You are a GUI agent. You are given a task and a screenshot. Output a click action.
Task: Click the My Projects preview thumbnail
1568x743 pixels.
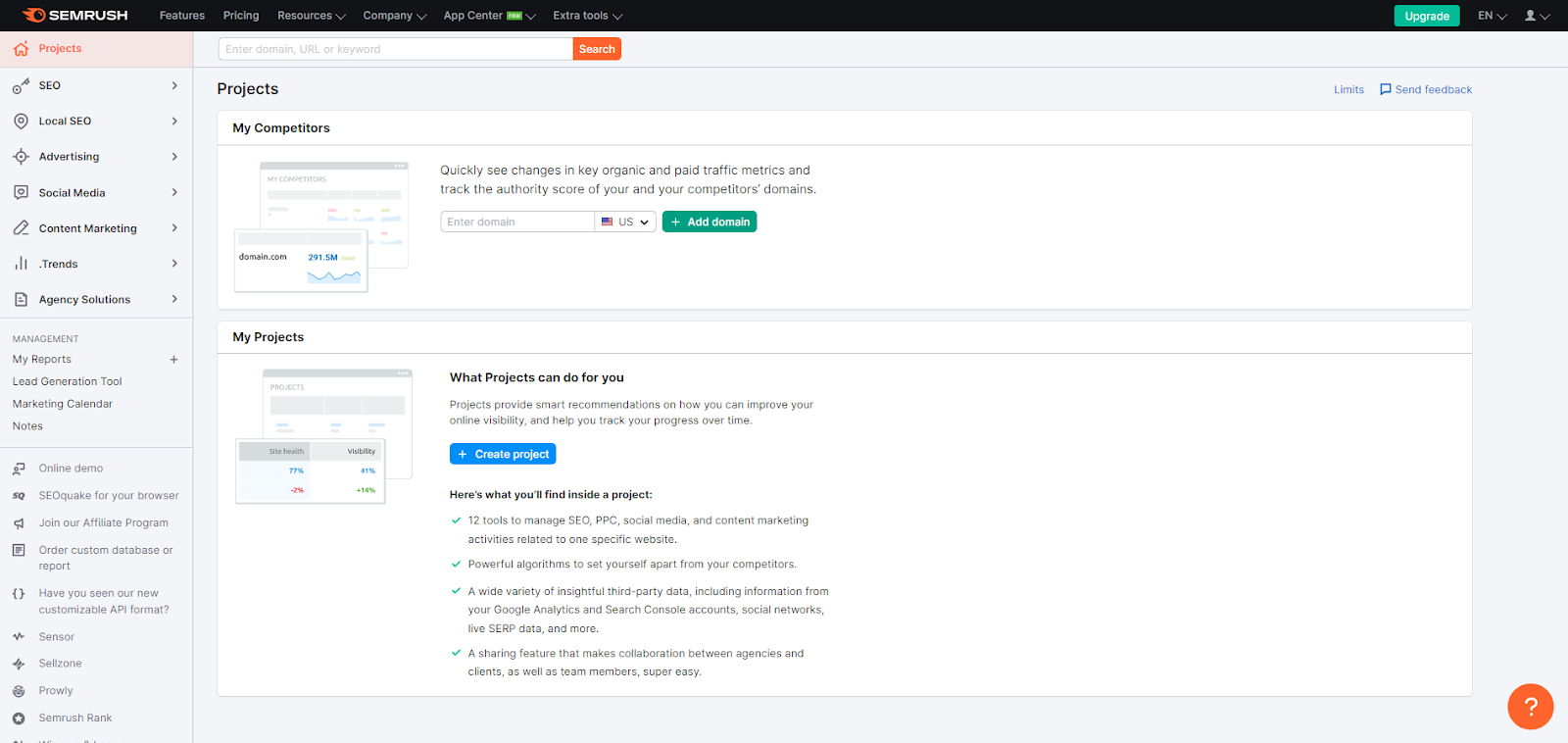pos(323,436)
